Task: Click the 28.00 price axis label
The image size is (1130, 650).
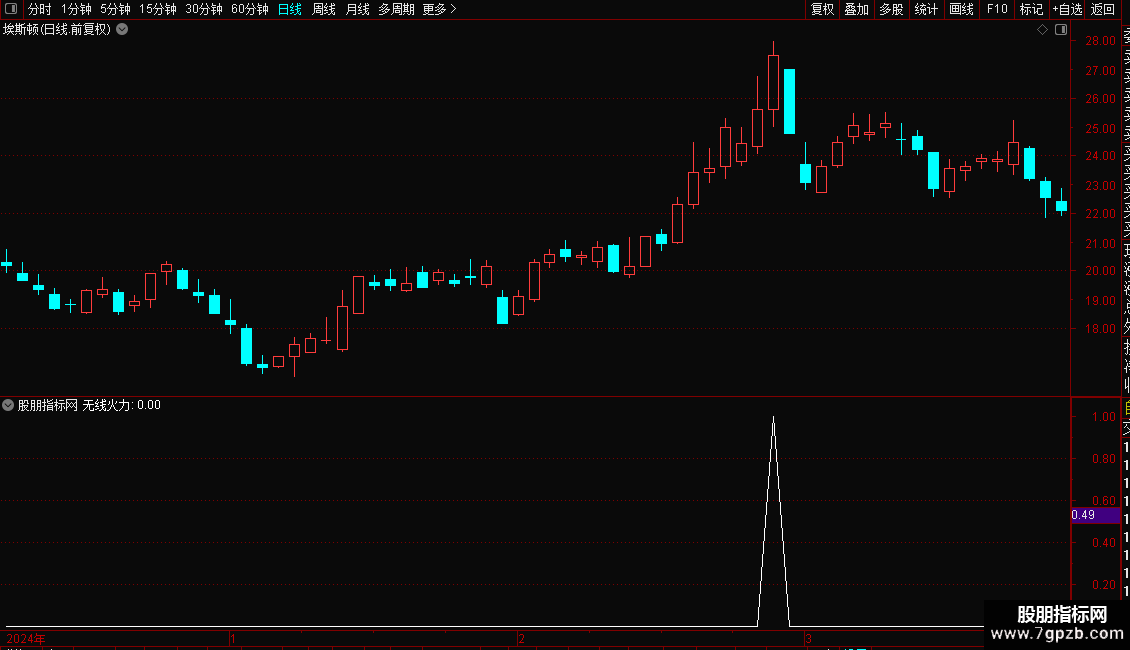Action: coord(1100,41)
